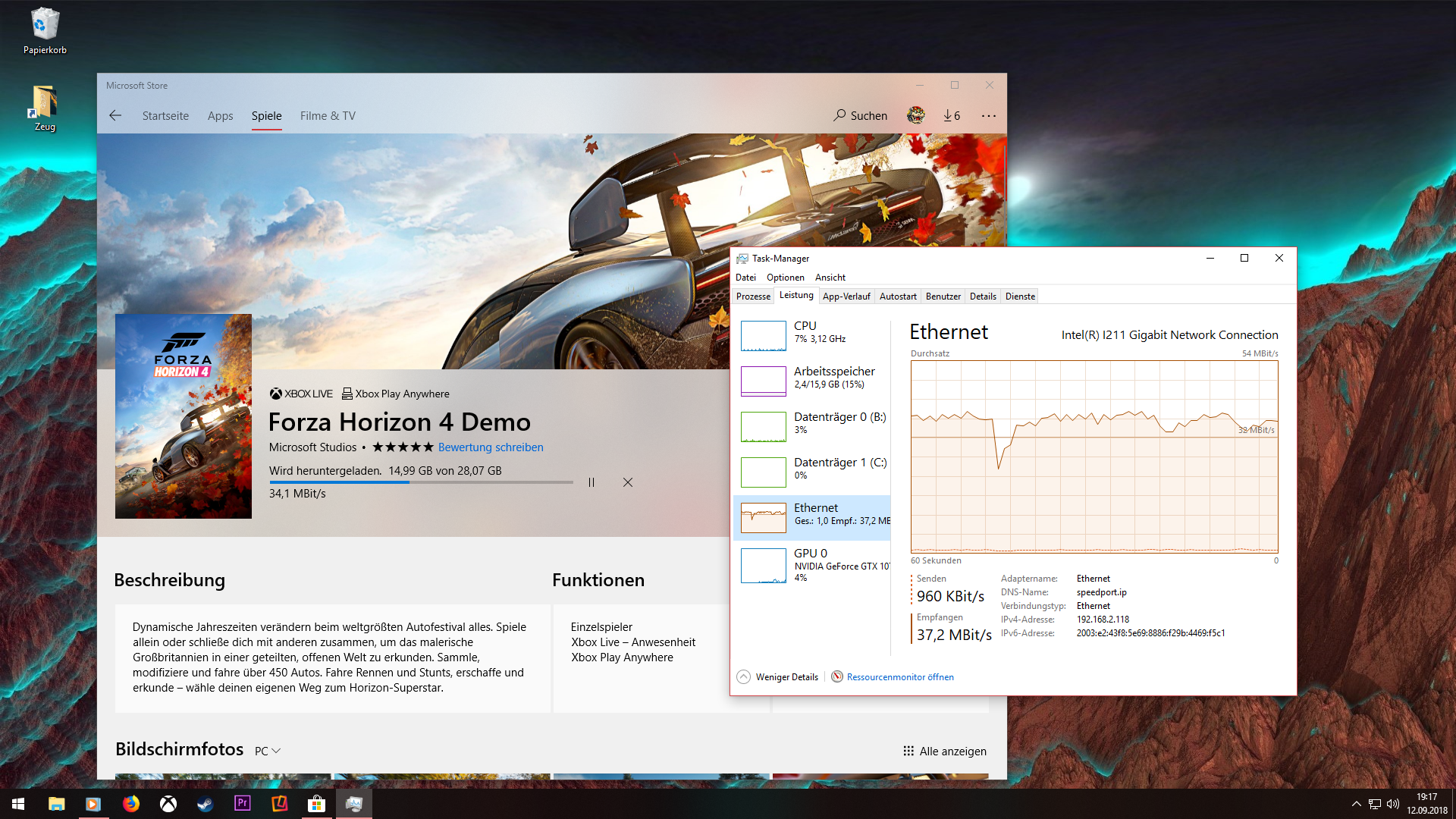This screenshot has height=819, width=1456.
Task: Open the Filme & TV tab
Action: [x=328, y=115]
